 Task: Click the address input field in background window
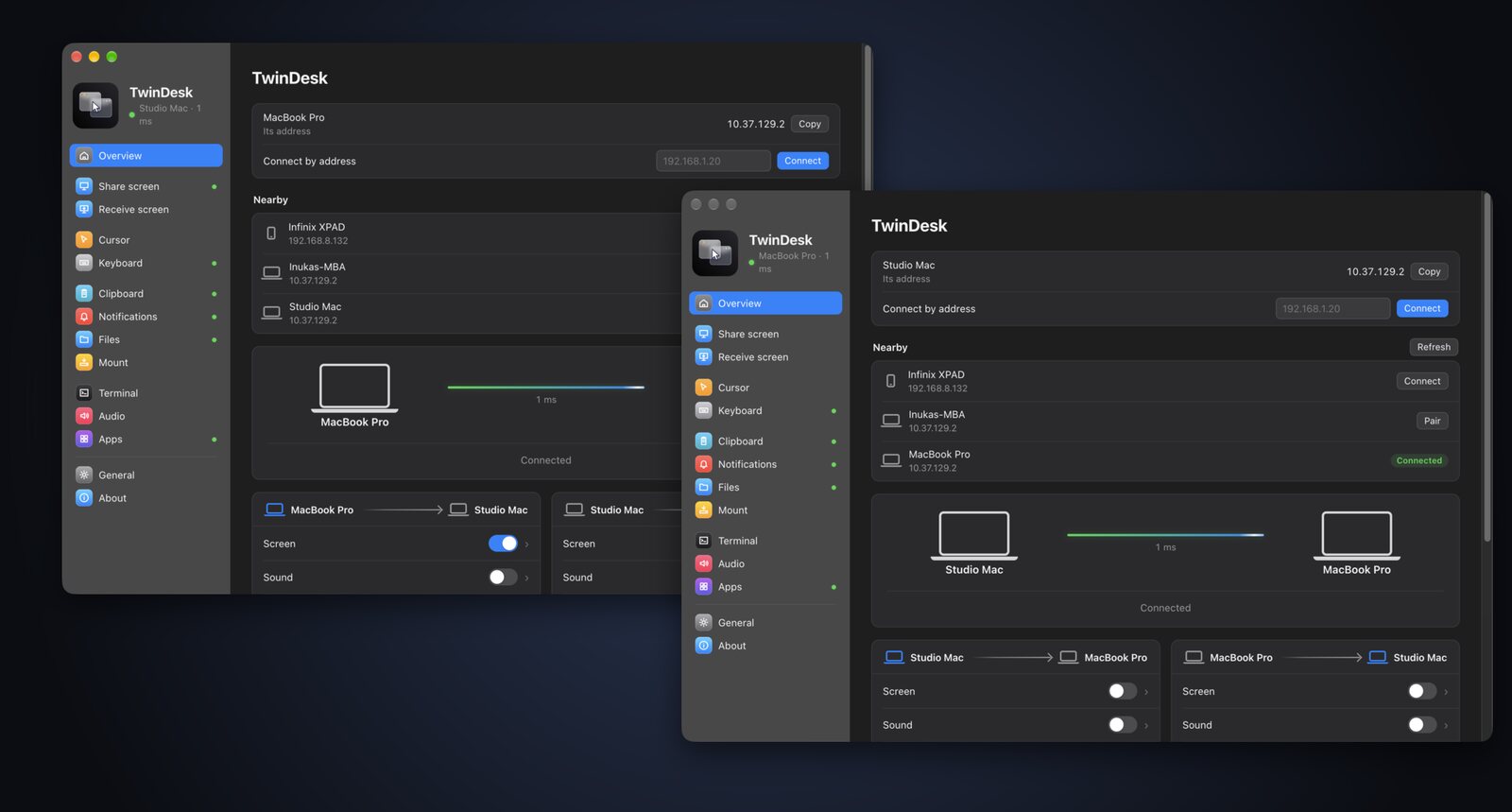click(713, 161)
